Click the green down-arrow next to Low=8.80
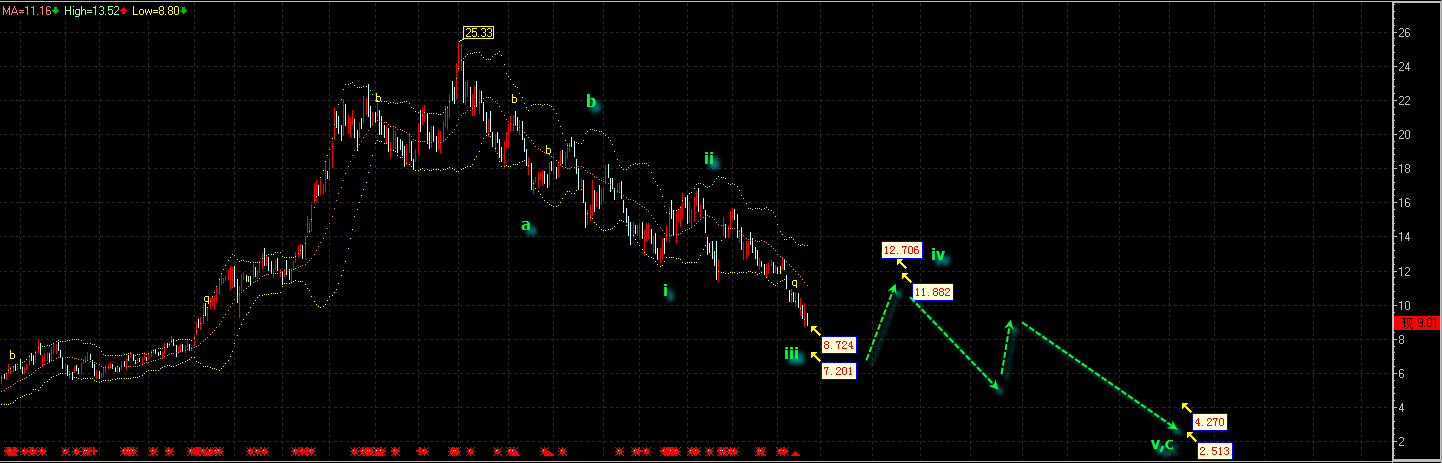 click(x=183, y=9)
